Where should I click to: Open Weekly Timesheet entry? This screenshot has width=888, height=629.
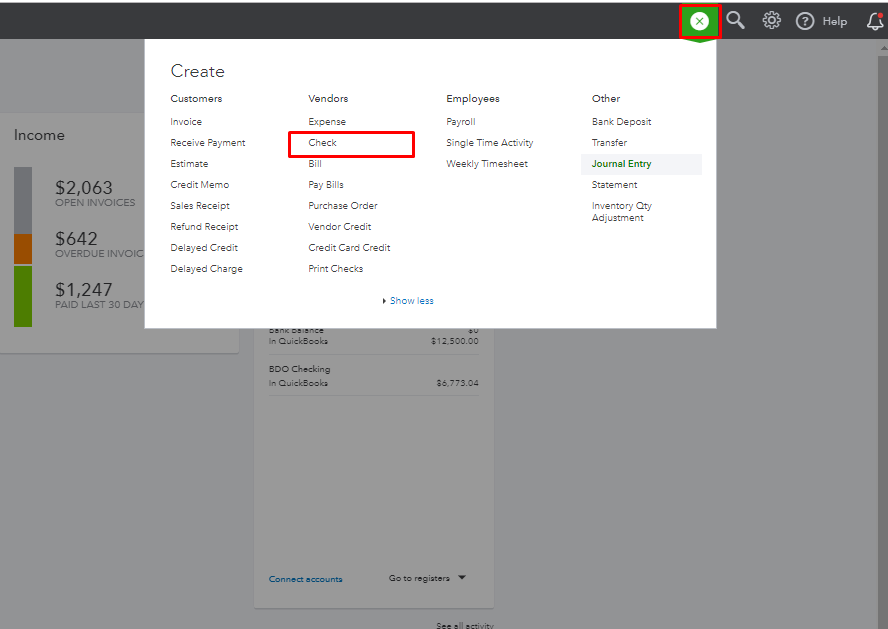pyautogui.click(x=487, y=164)
